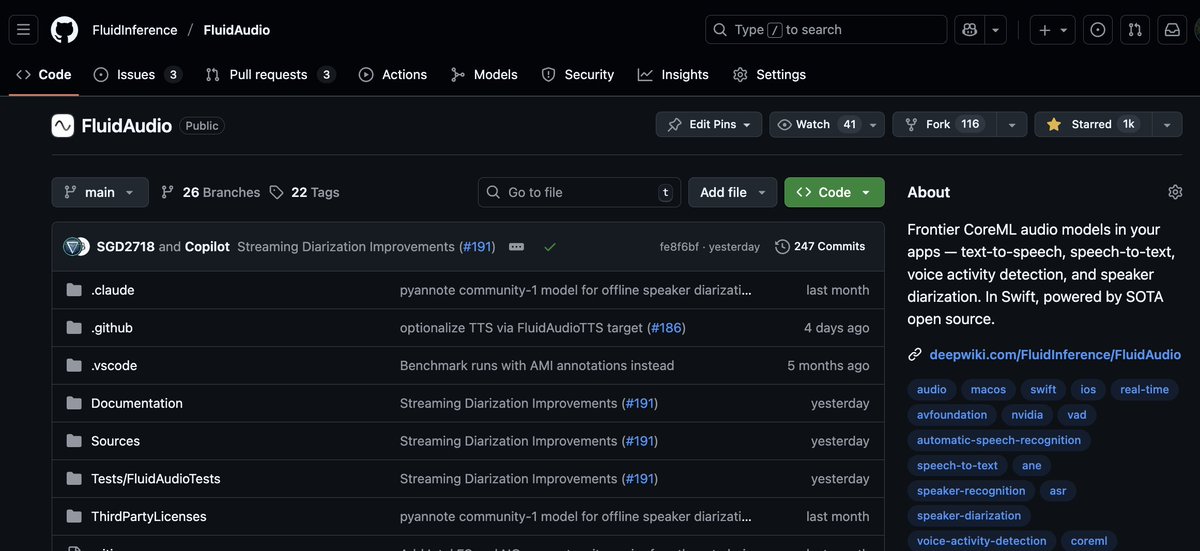The image size is (1200, 551).
Task: Expand the Fork options dropdown arrow
Action: (x=1012, y=124)
